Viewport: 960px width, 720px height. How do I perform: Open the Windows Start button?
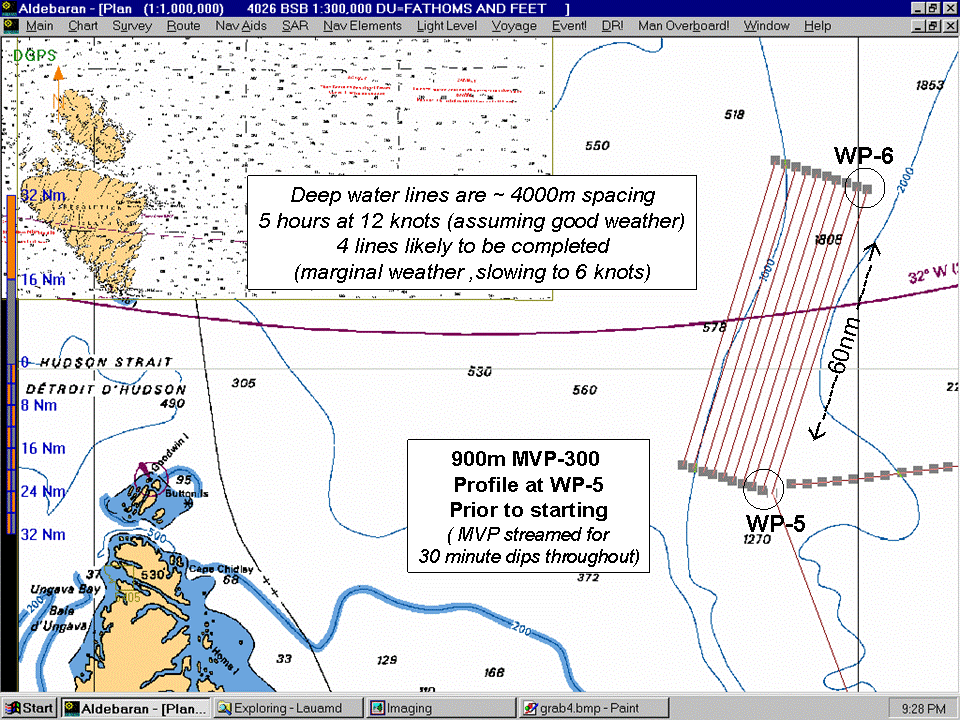29,708
